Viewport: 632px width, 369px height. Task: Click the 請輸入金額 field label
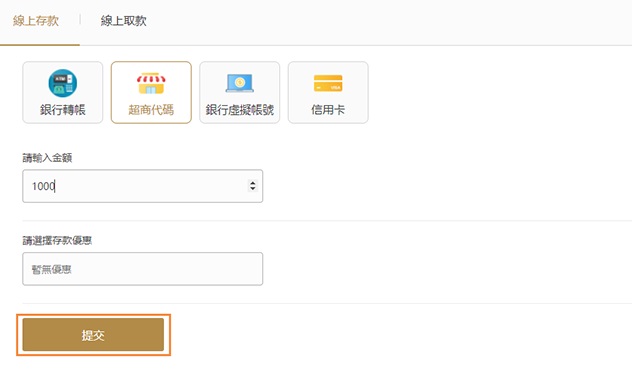click(x=47, y=158)
